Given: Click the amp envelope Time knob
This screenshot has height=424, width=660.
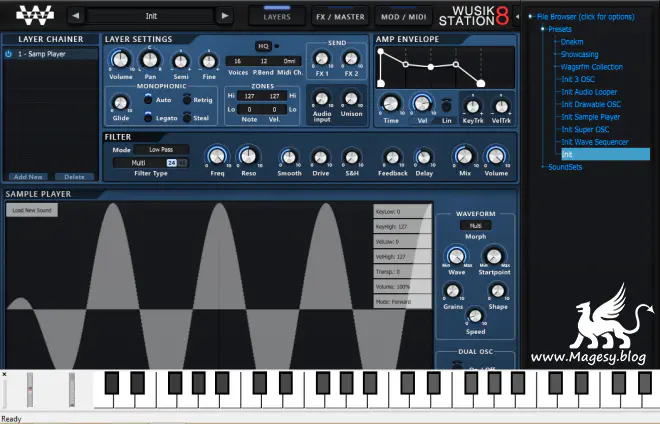Looking at the screenshot, I should [x=391, y=104].
